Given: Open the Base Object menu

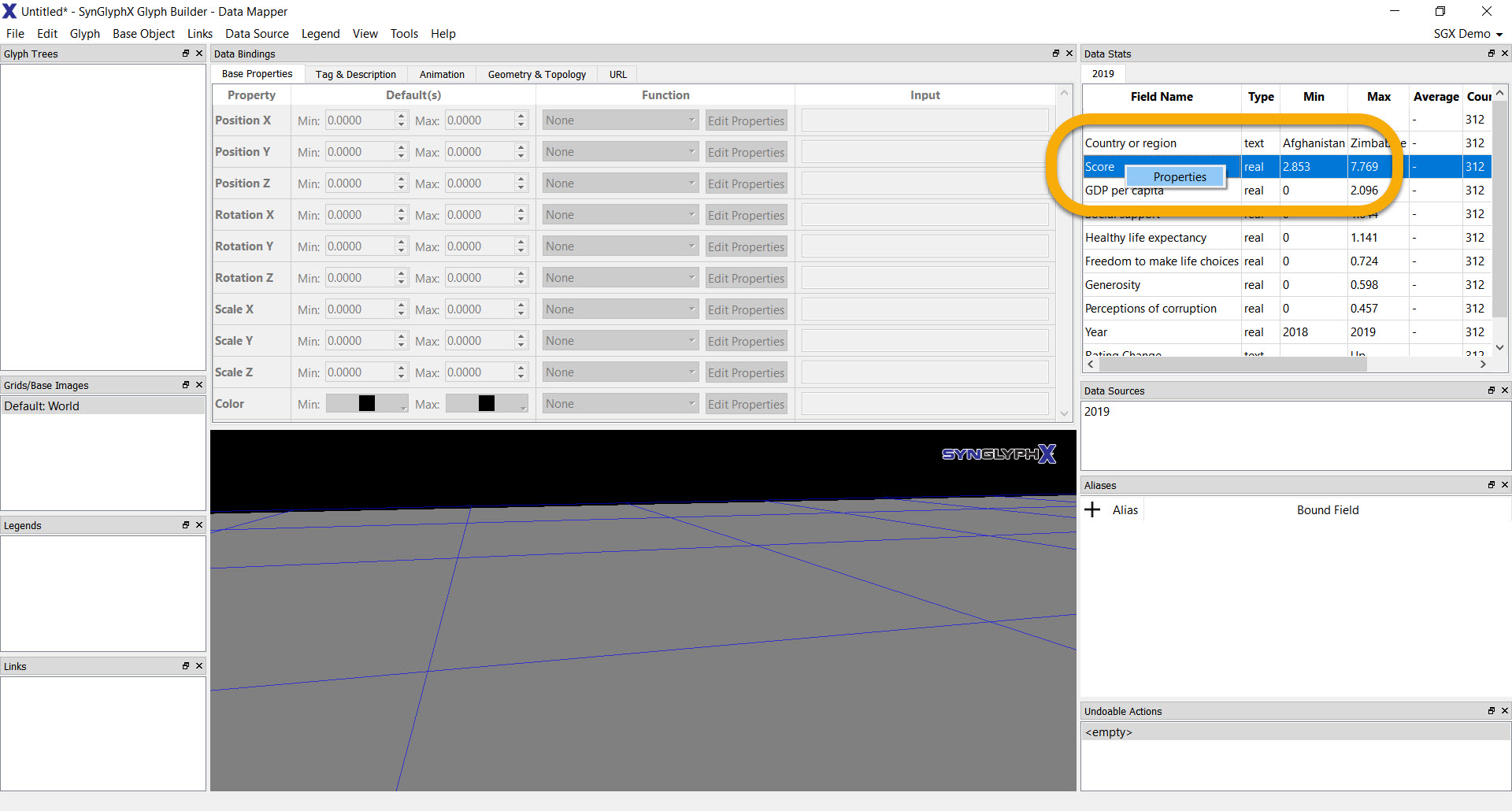Looking at the screenshot, I should (143, 34).
